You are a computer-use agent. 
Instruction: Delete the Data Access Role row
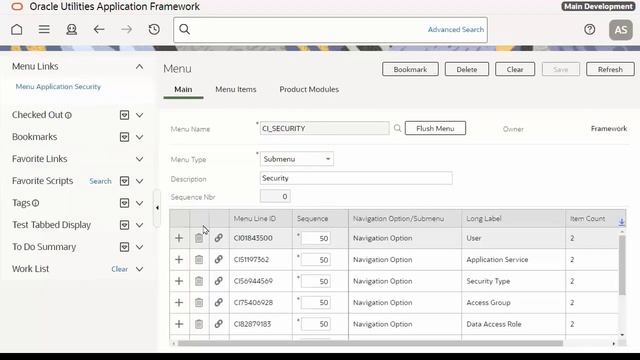coord(199,324)
